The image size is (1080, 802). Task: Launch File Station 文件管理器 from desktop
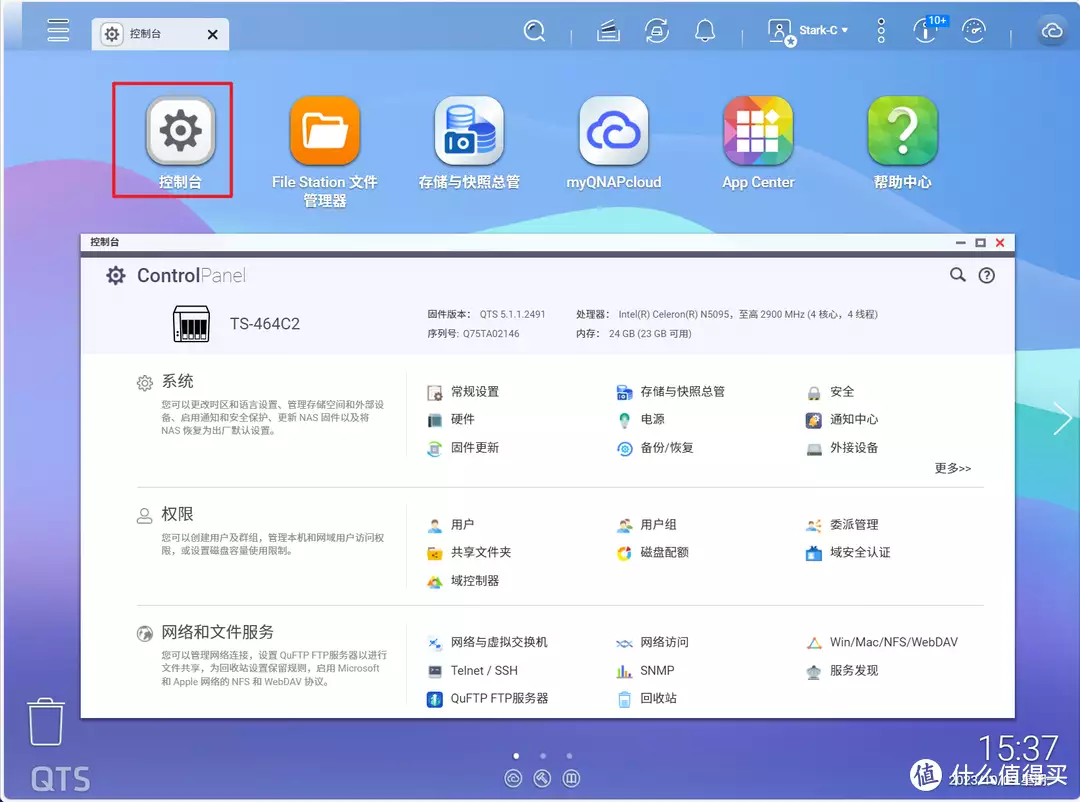[x=324, y=152]
